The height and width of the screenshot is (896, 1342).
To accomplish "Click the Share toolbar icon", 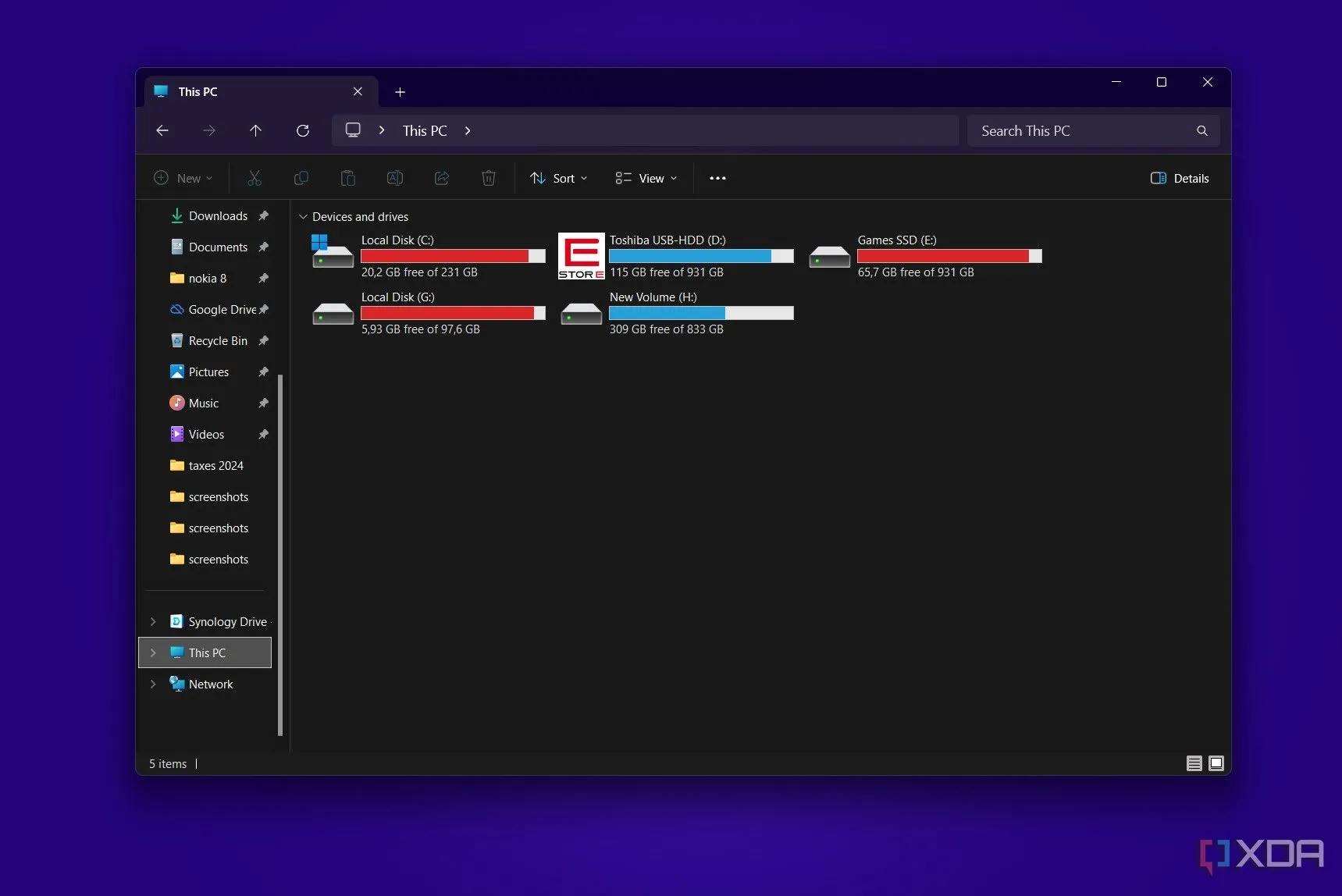I will tap(442, 178).
